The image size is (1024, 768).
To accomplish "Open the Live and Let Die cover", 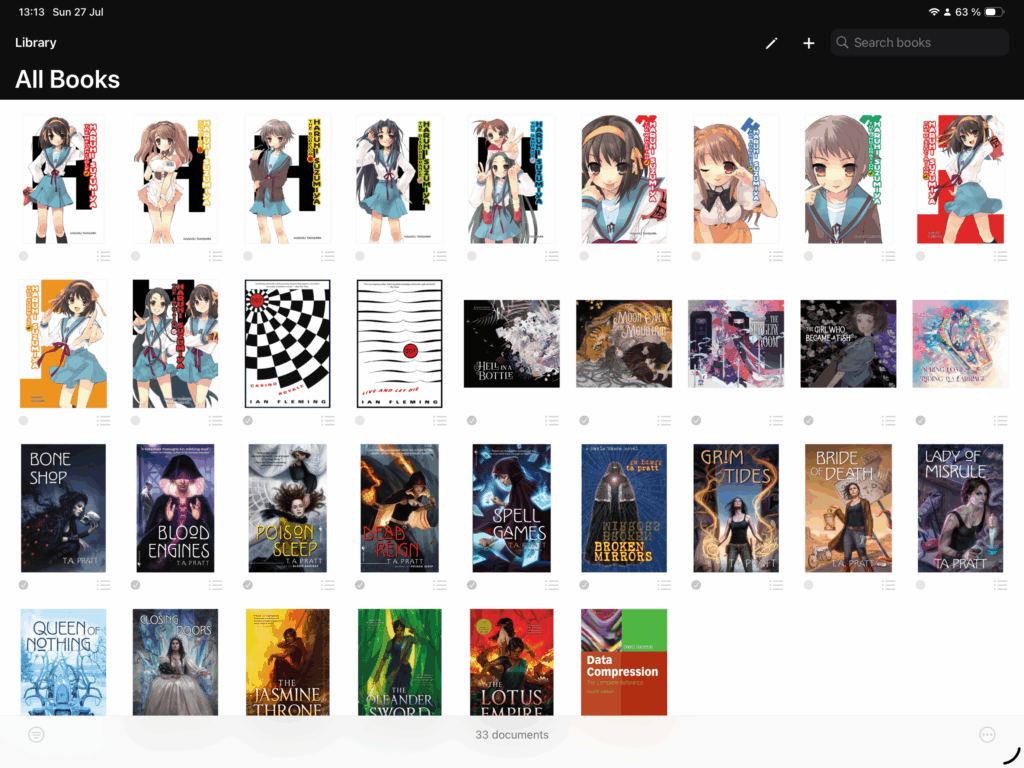I will tap(400, 344).
